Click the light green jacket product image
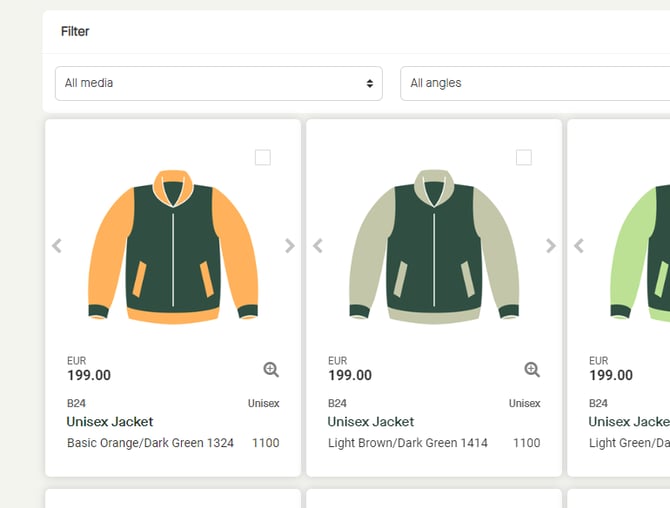The image size is (670, 508). pyautogui.click(x=642, y=246)
